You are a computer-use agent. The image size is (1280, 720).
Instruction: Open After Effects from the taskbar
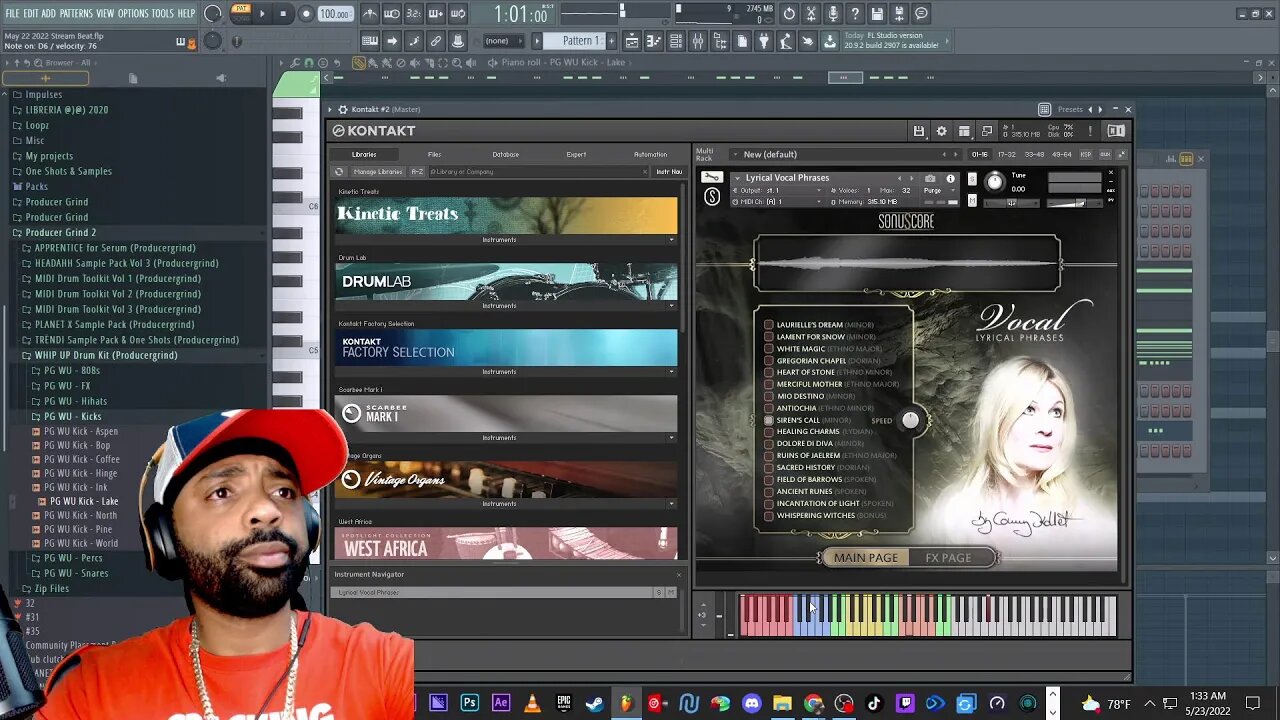pyautogui.click(x=501, y=703)
